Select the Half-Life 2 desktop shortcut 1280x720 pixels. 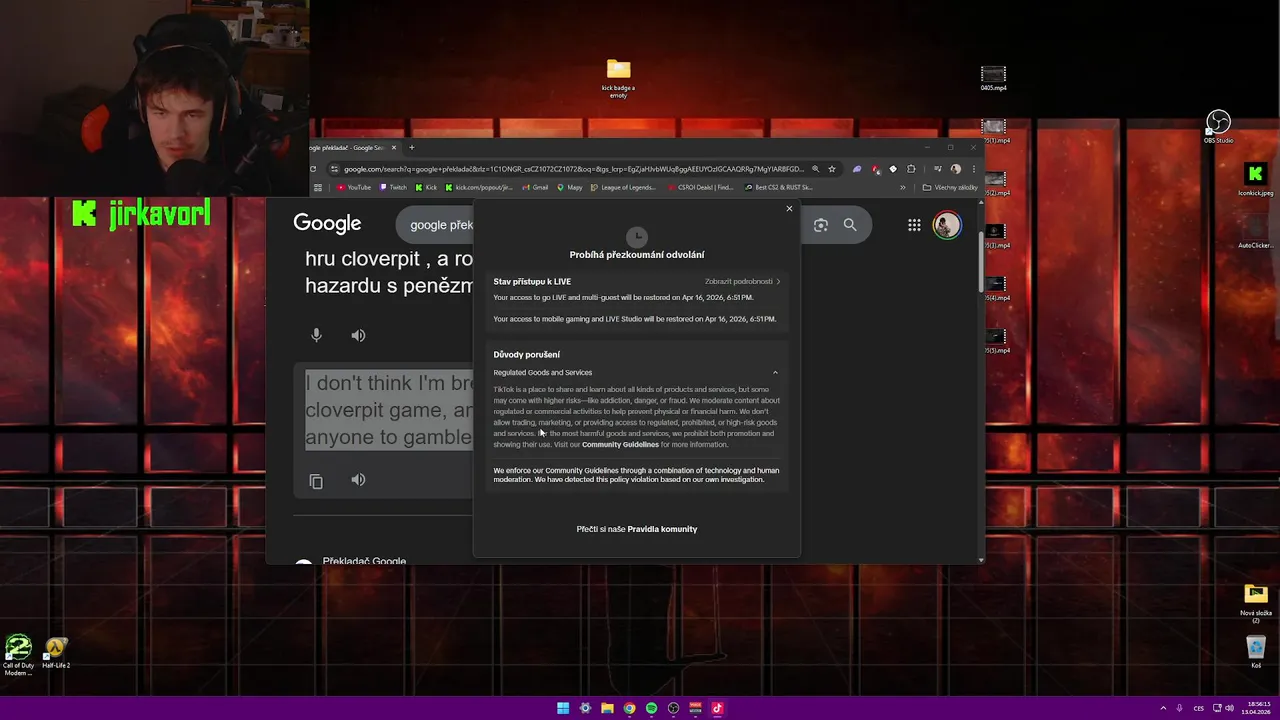tap(56, 653)
